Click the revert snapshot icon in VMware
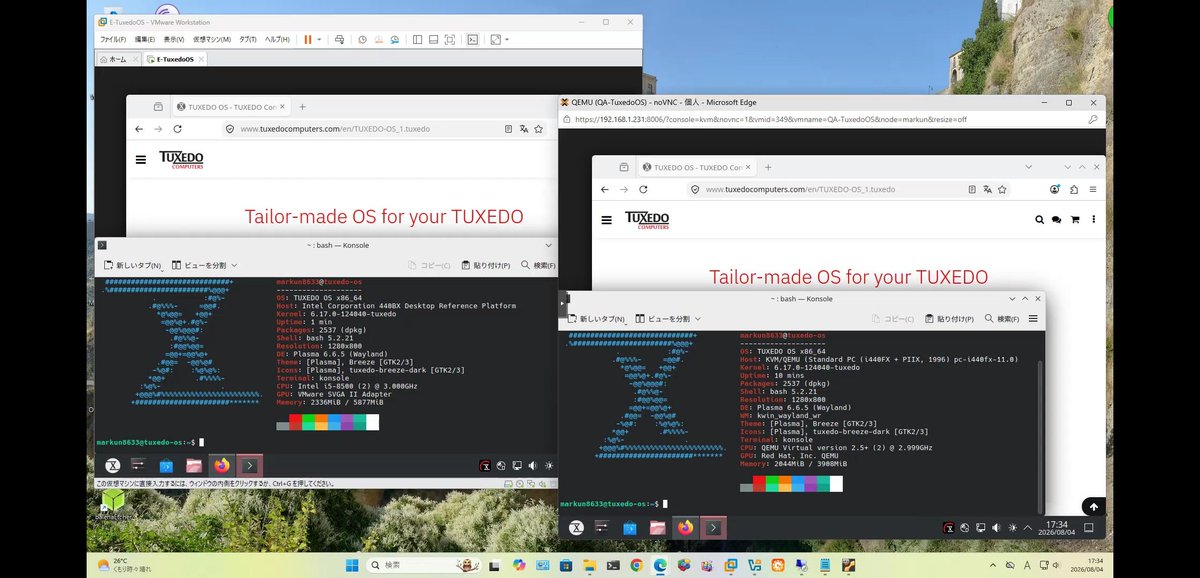The width and height of the screenshot is (1200, 578). pyautogui.click(x=378, y=39)
